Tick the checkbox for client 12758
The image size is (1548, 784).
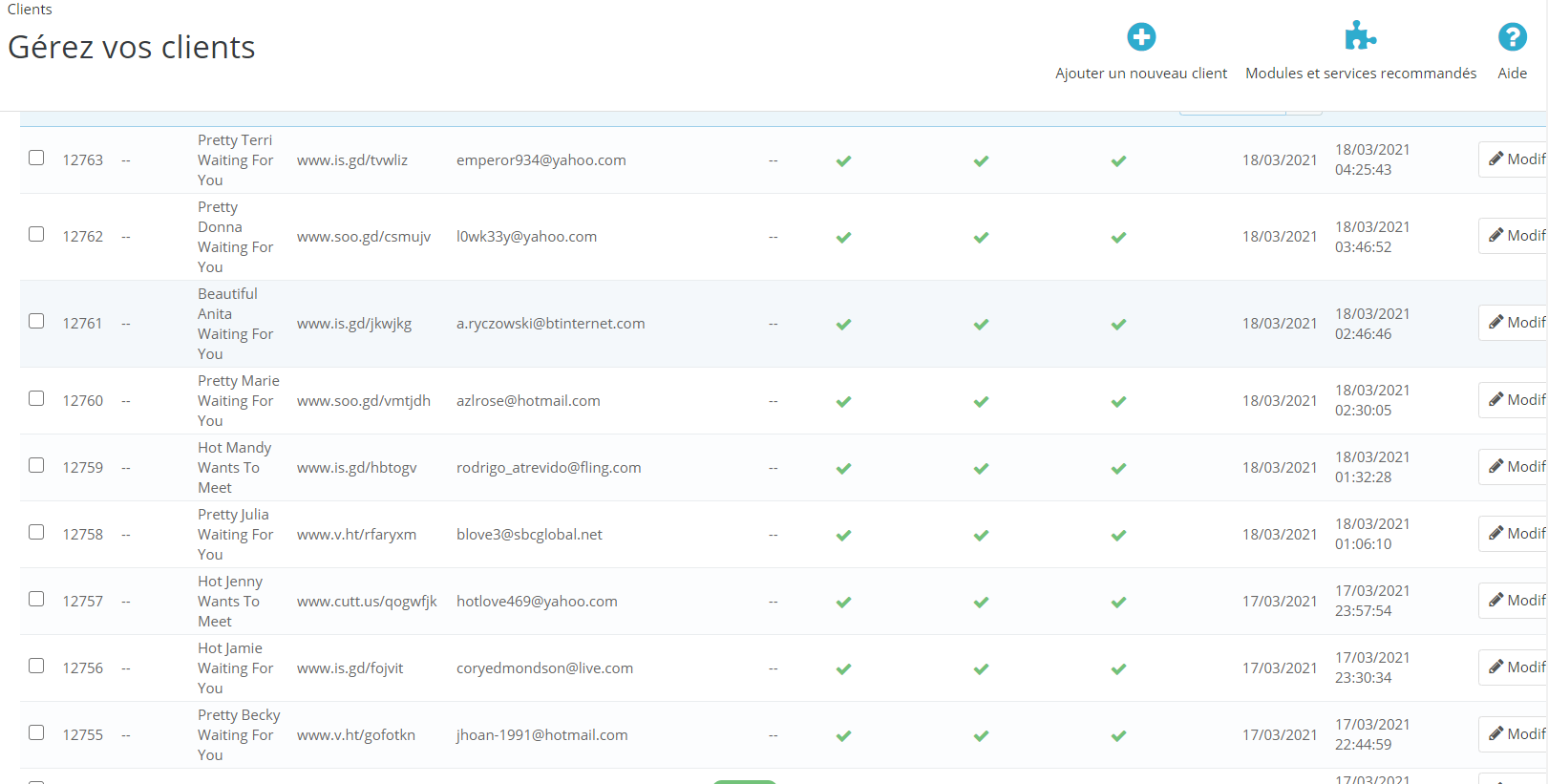point(36,532)
